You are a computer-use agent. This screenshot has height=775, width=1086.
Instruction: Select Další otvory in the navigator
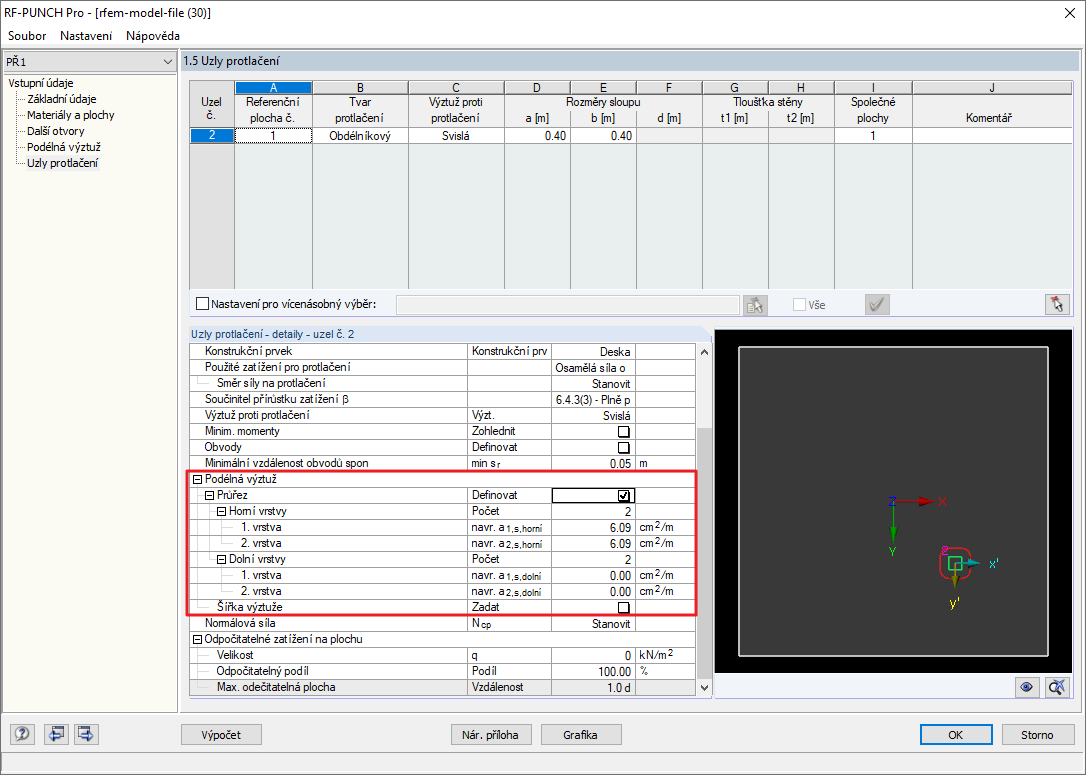point(55,131)
